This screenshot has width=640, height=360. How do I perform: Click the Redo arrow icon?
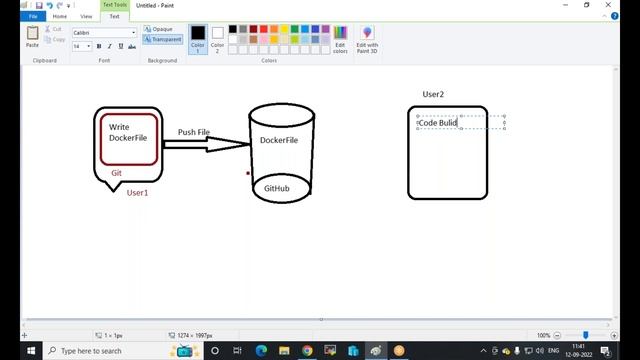pyautogui.click(x=60, y=5)
